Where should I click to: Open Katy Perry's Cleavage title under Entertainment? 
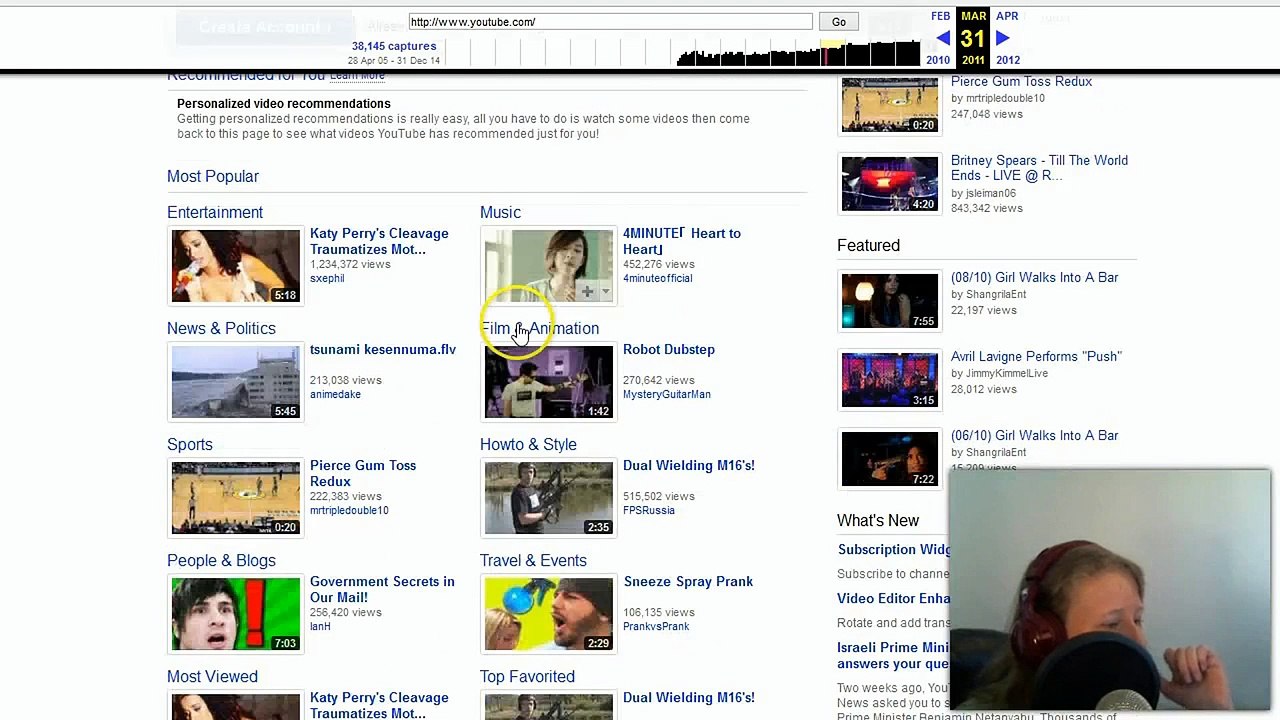(379, 241)
